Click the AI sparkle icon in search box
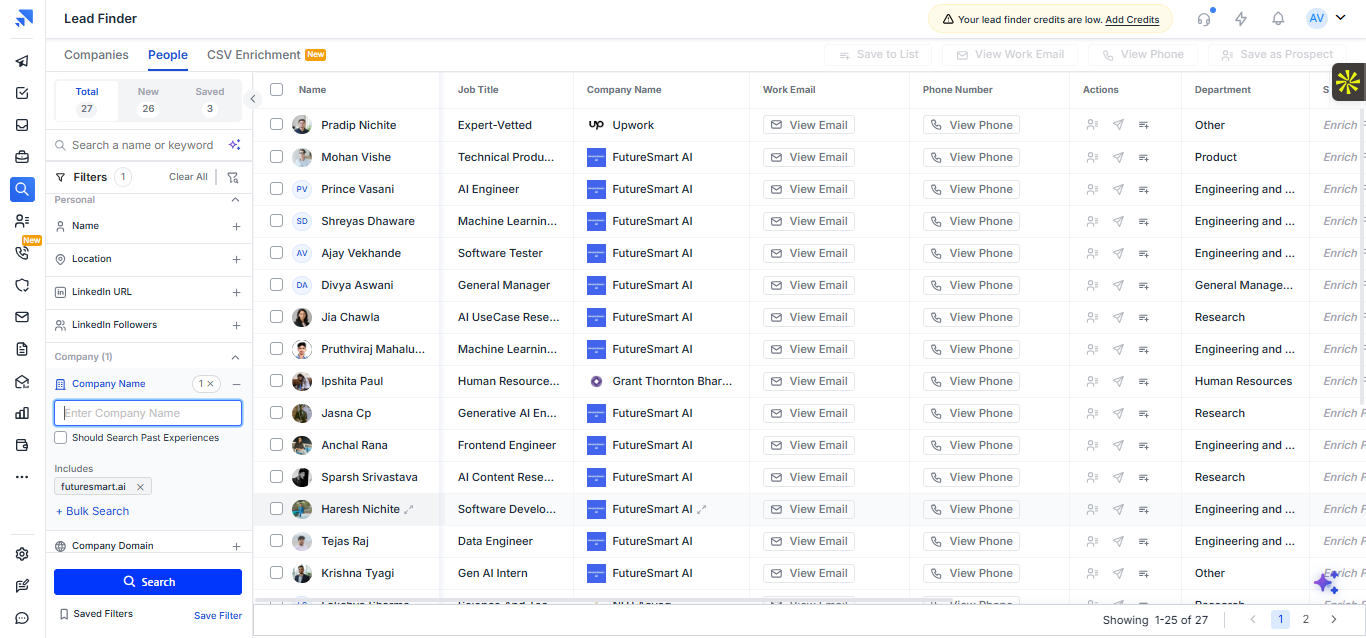Image resolution: width=1366 pixels, height=638 pixels. (234, 145)
